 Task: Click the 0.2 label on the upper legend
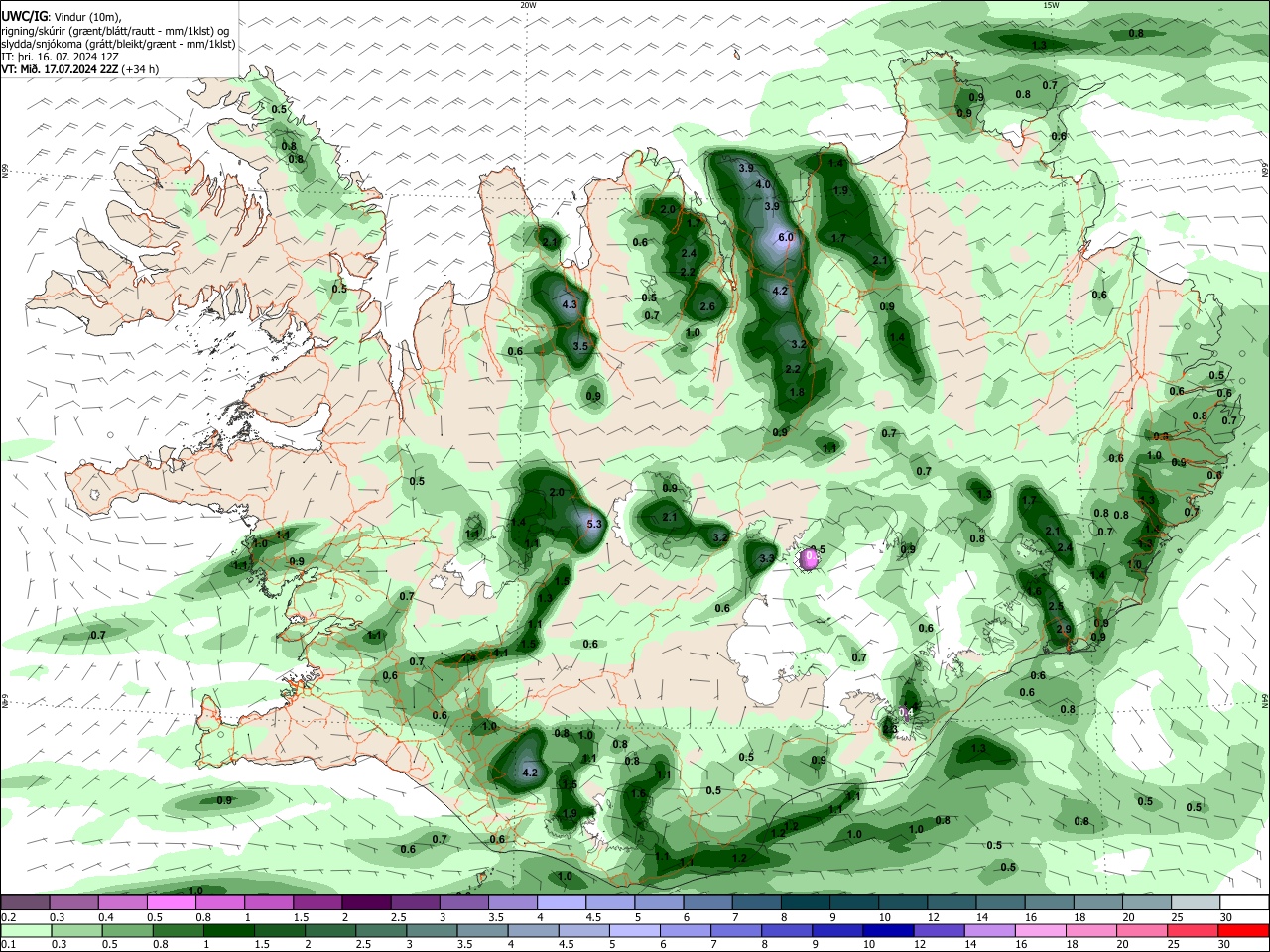pyautogui.click(x=8, y=917)
